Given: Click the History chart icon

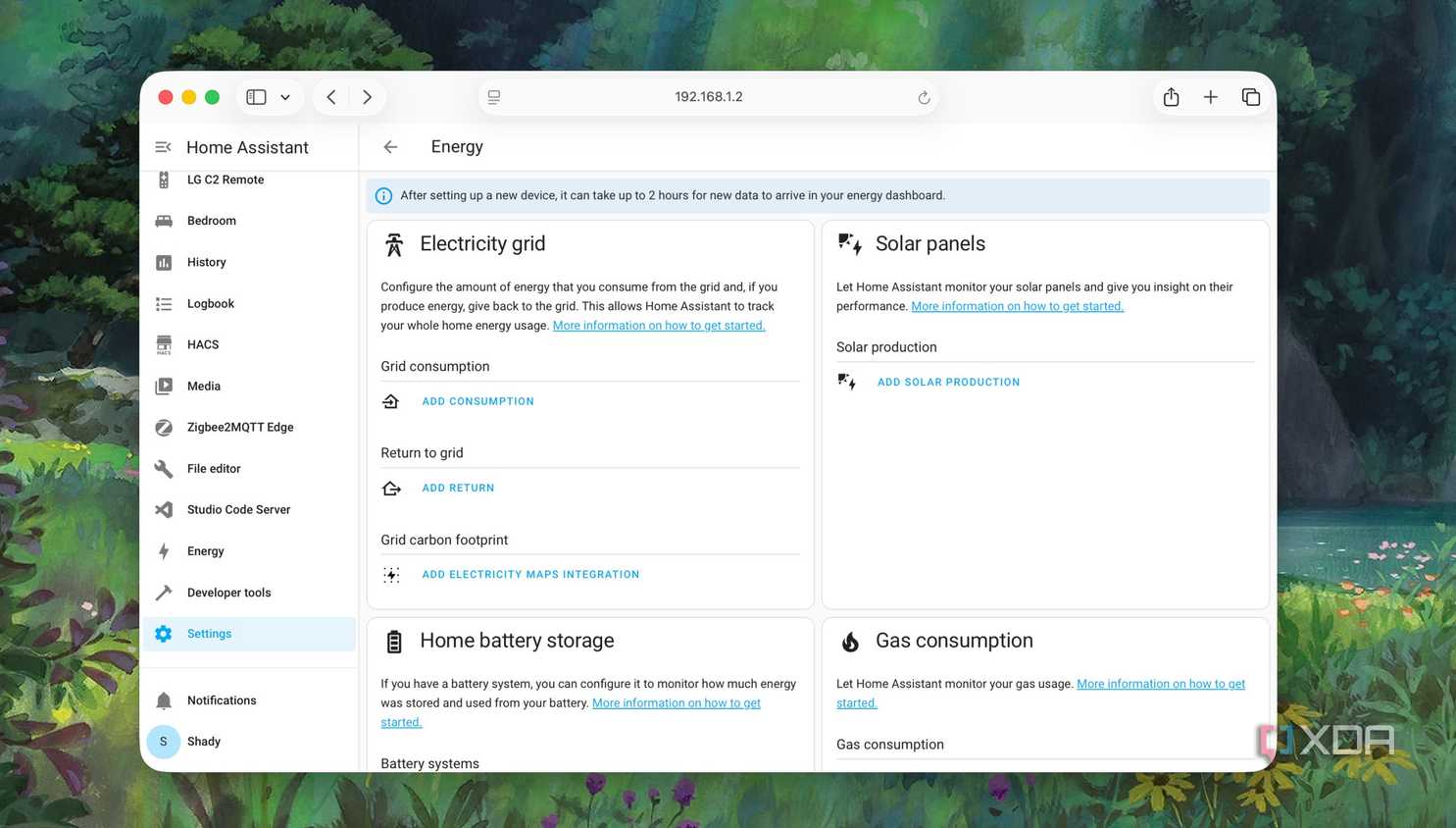Looking at the screenshot, I should 164,262.
